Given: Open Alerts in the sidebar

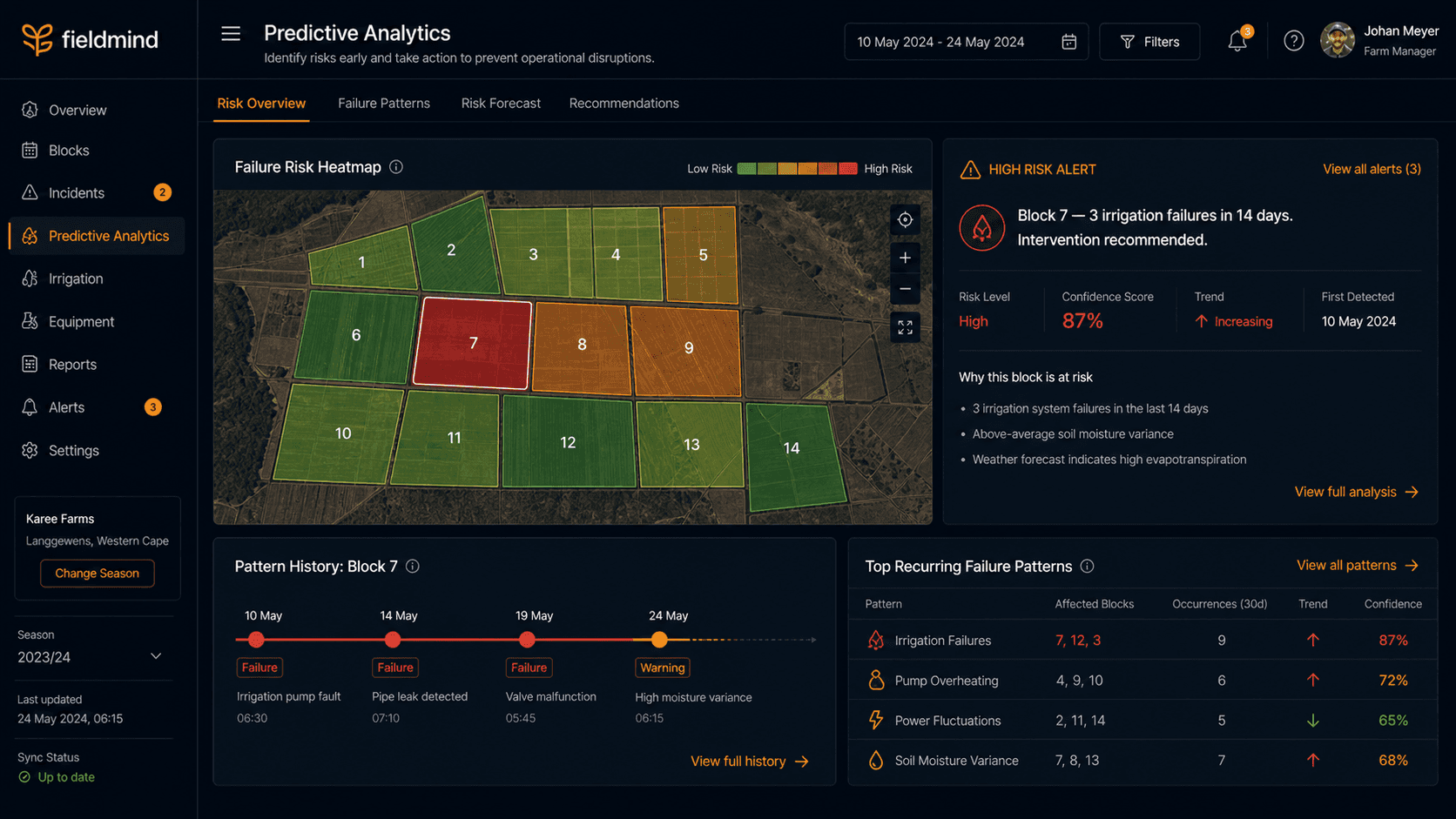Looking at the screenshot, I should pos(97,407).
